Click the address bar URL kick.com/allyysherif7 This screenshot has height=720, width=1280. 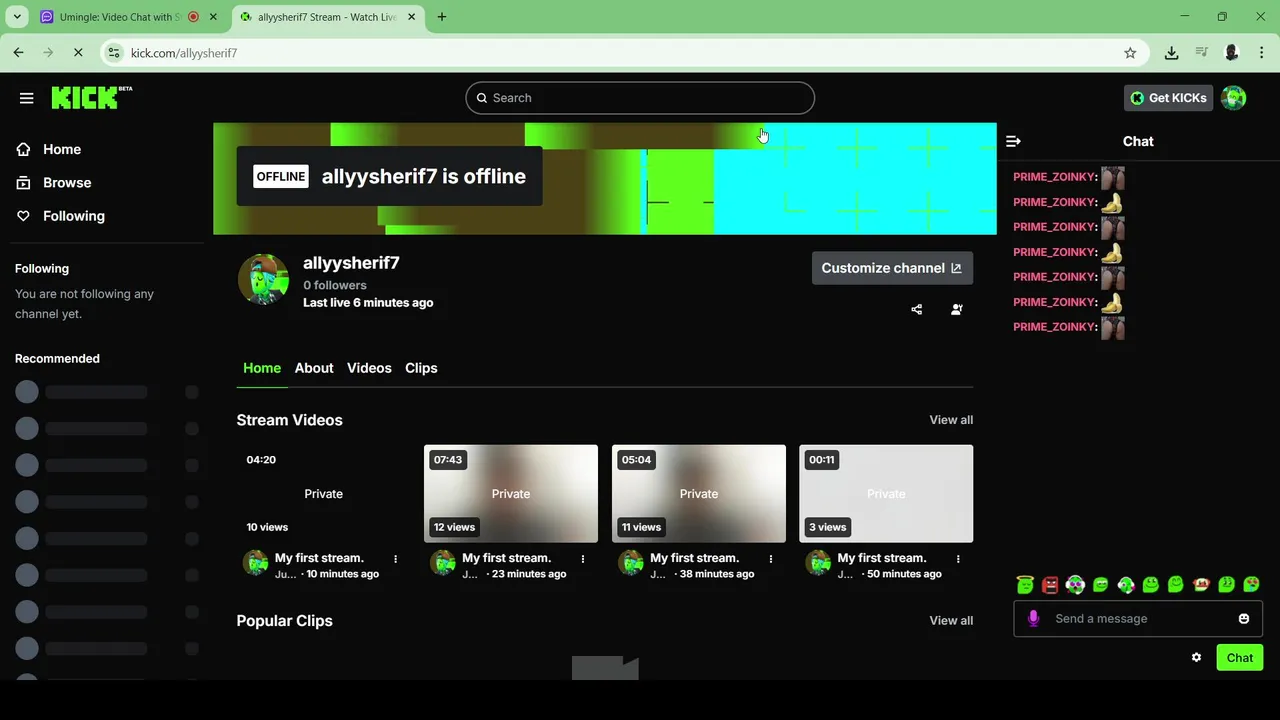coord(184,53)
